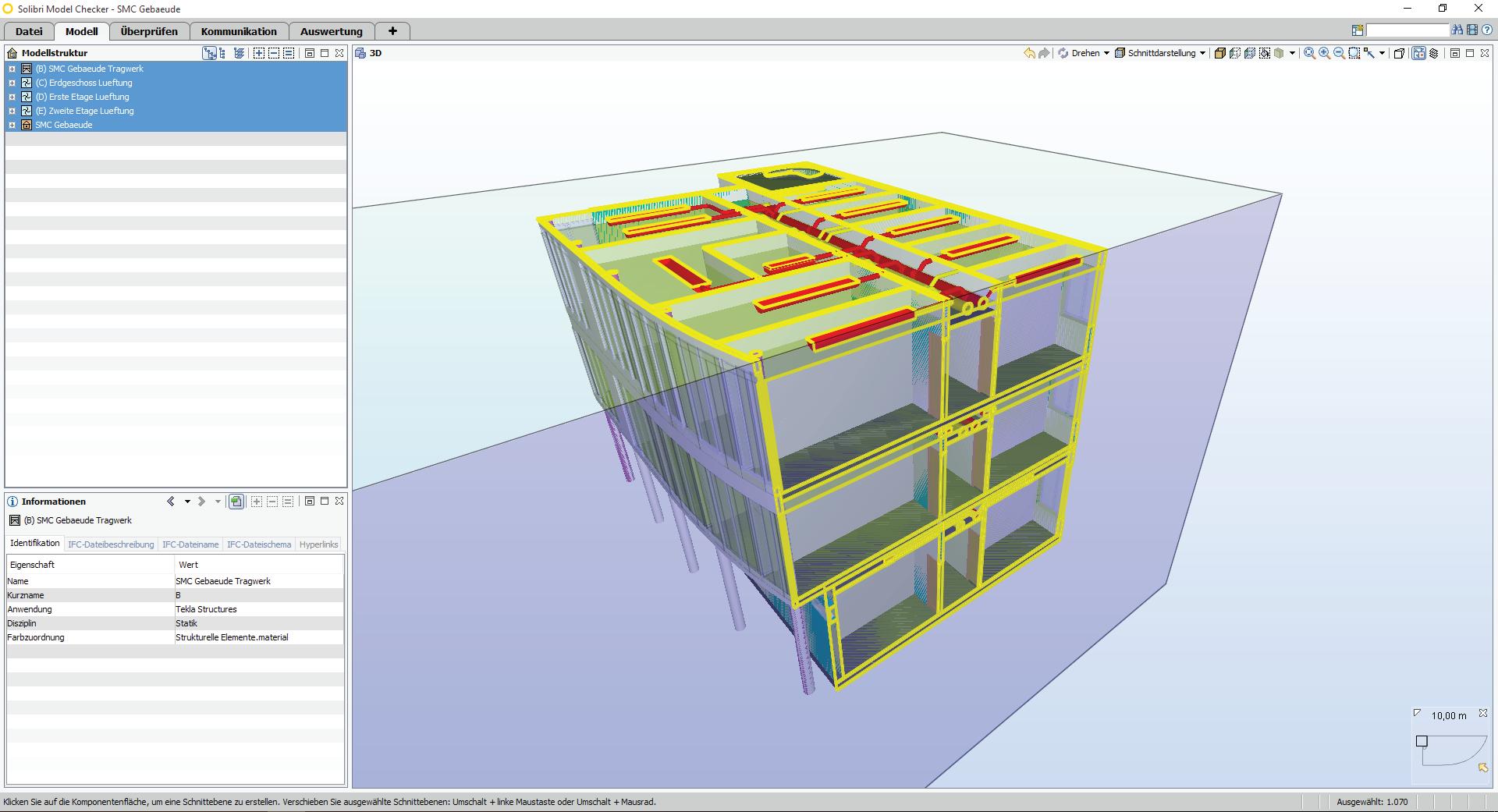The width and height of the screenshot is (1498, 812).
Task: Switch to the Überprüfen tab
Action: (x=149, y=31)
